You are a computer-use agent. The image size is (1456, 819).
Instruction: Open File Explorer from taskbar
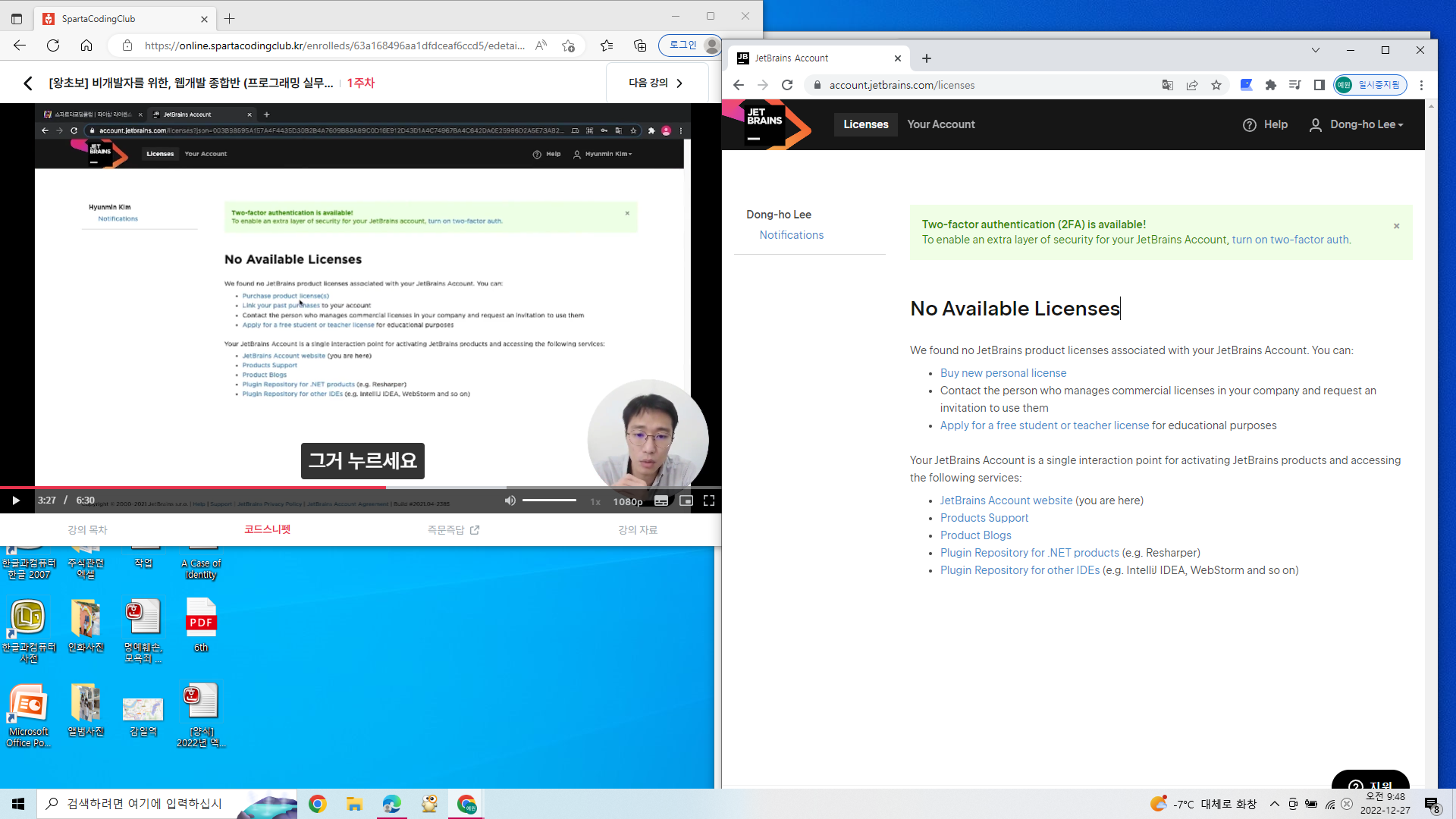point(354,804)
